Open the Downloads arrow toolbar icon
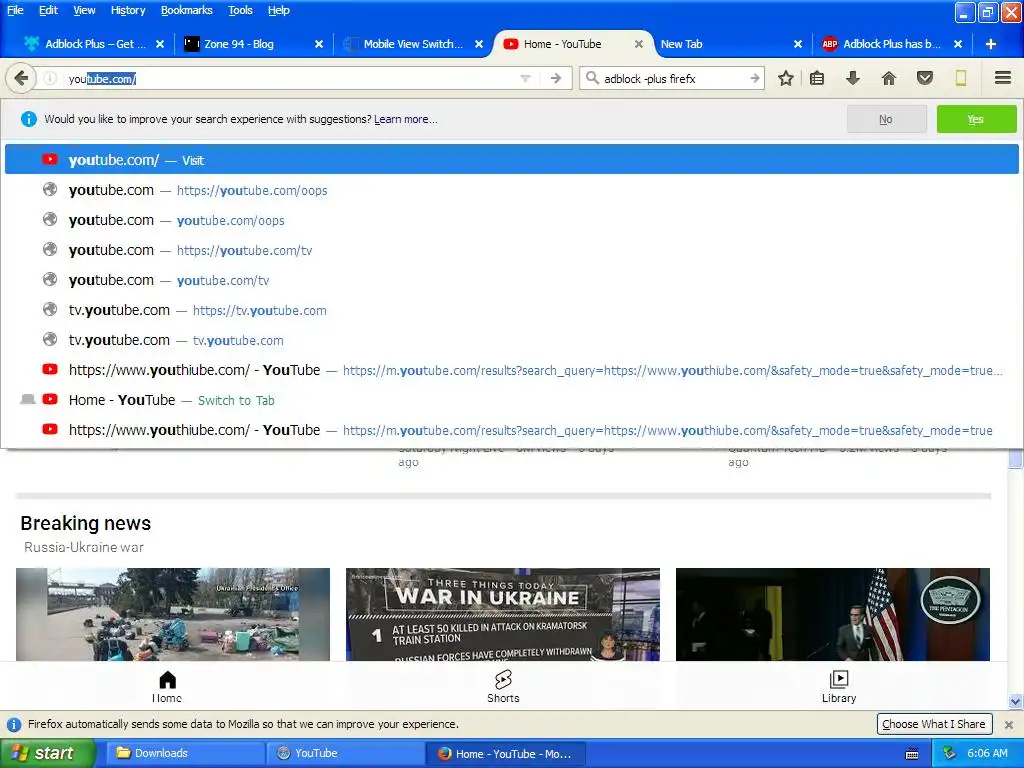The width and height of the screenshot is (1024, 768). pyautogui.click(x=852, y=78)
